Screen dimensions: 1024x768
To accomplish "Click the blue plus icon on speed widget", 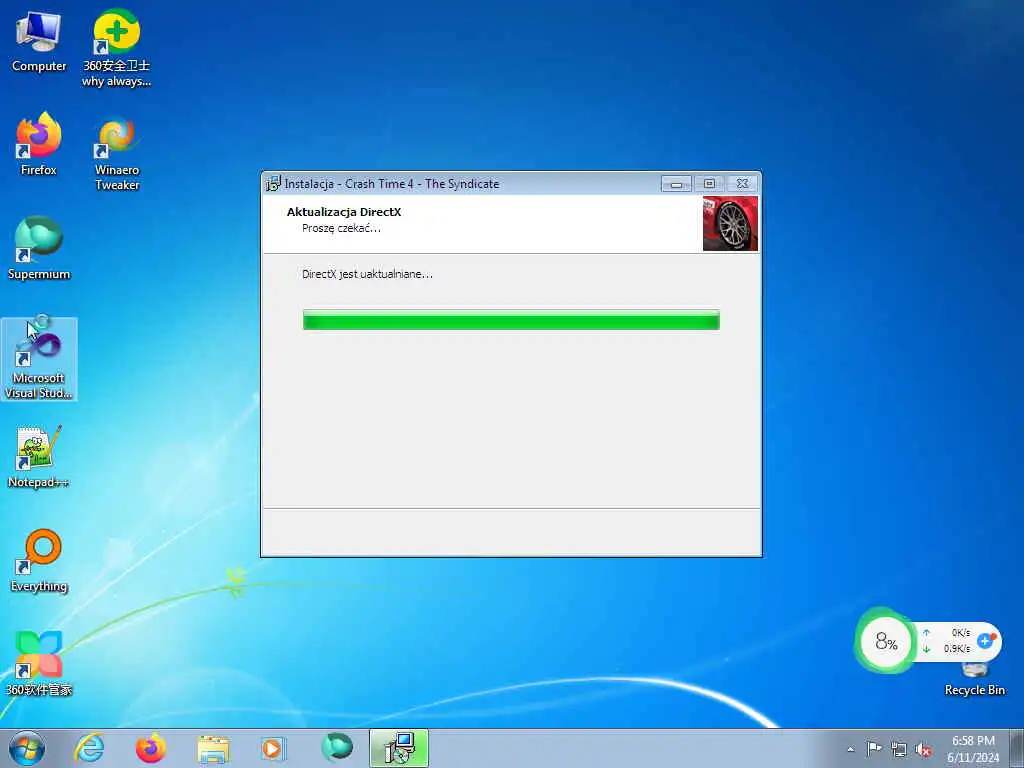I will point(986,641).
